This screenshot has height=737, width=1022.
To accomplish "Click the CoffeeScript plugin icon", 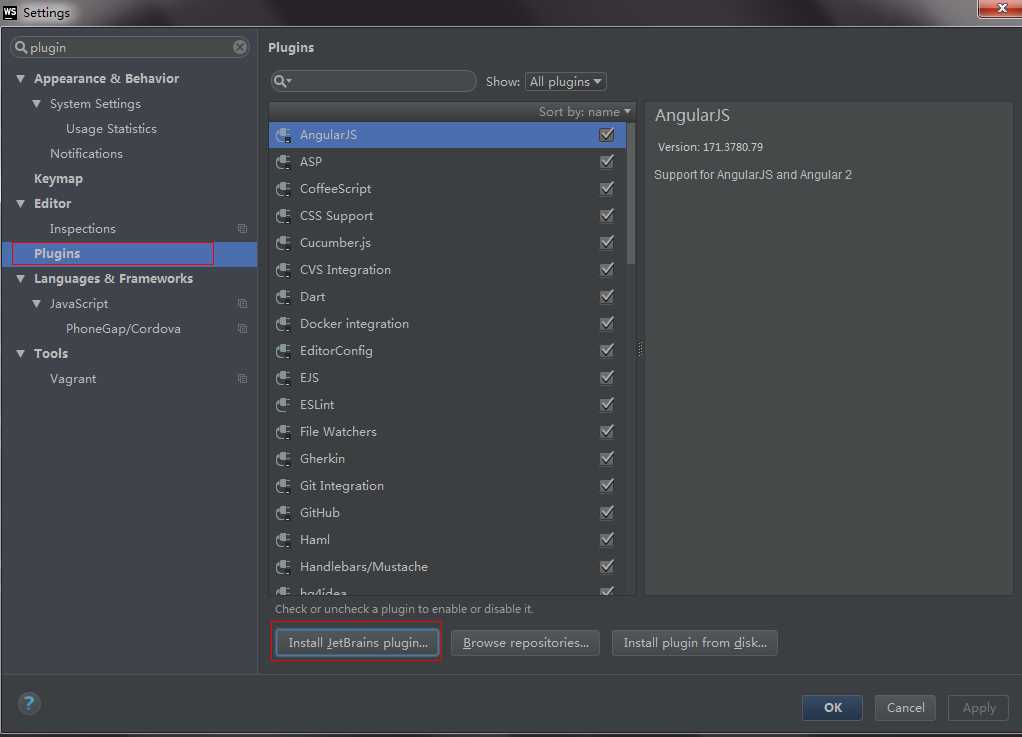I will [x=284, y=189].
